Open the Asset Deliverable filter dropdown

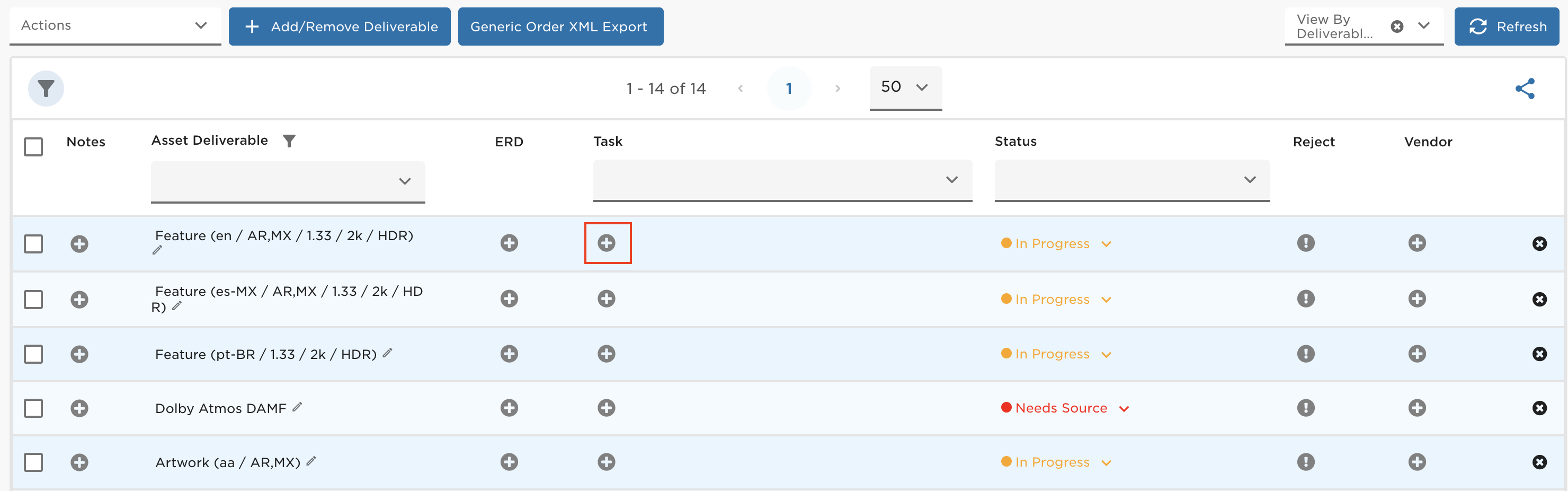tap(288, 181)
